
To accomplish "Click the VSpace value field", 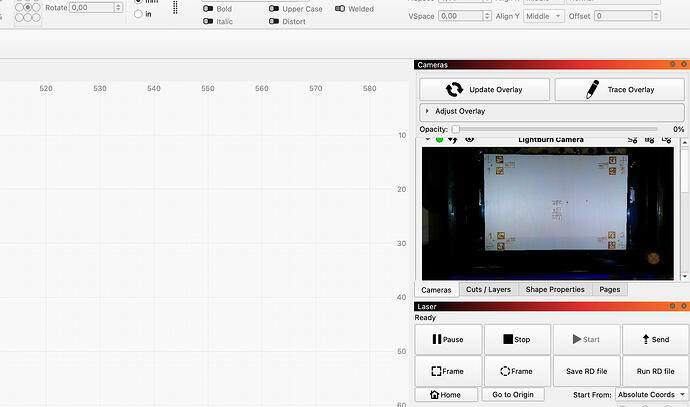I will coord(460,16).
